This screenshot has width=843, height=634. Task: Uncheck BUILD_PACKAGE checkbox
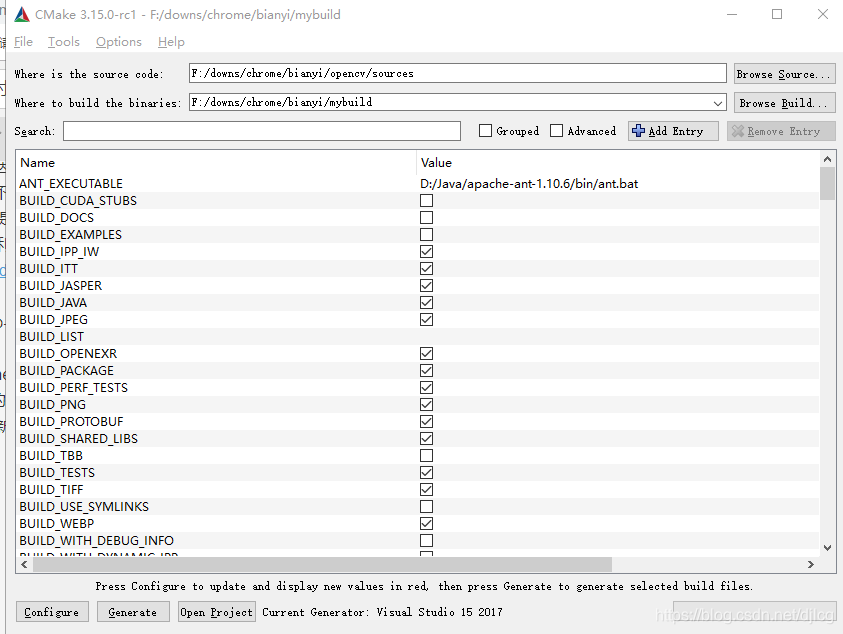(426, 371)
